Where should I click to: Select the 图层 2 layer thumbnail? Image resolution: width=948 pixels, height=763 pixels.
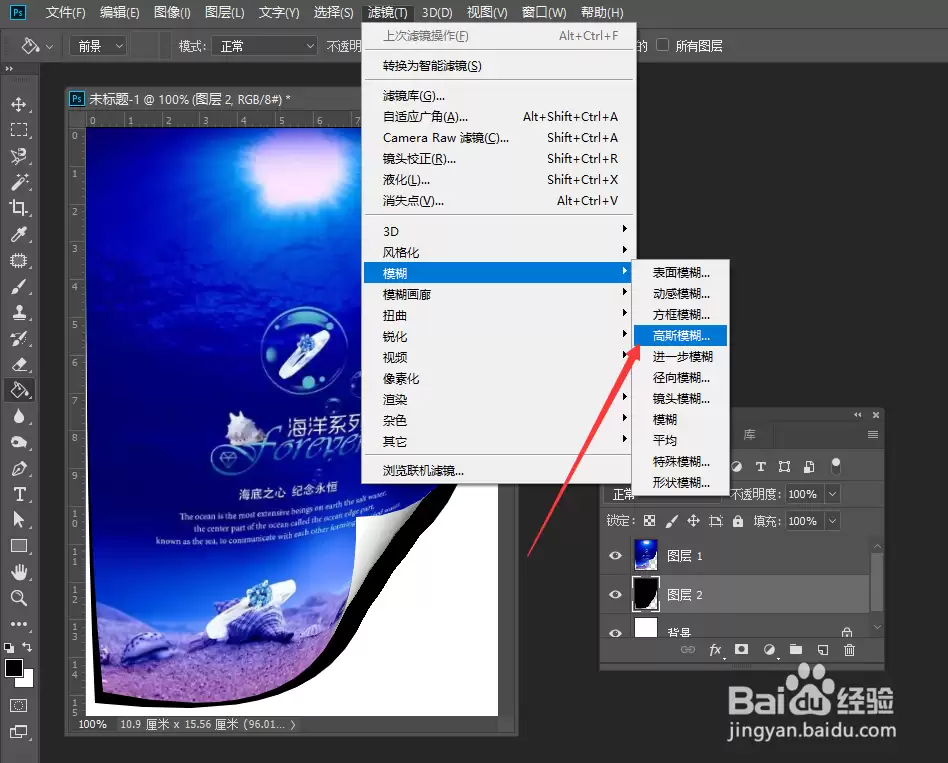646,594
